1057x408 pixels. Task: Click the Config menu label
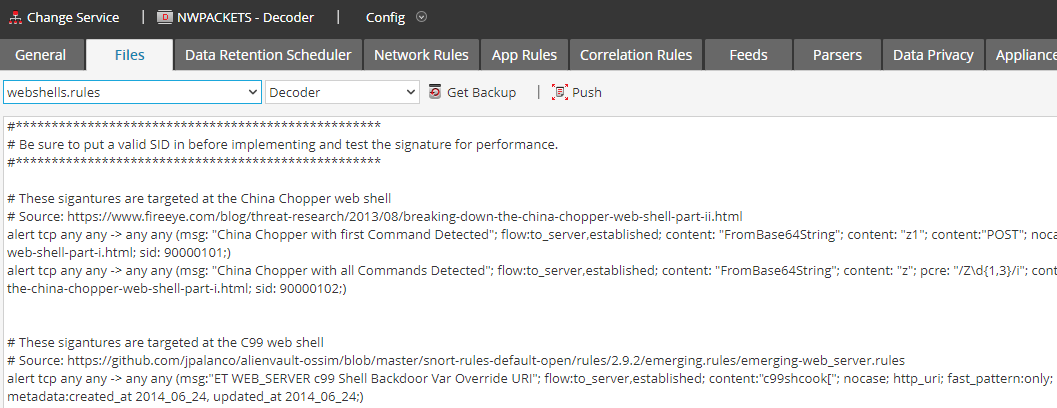click(385, 17)
